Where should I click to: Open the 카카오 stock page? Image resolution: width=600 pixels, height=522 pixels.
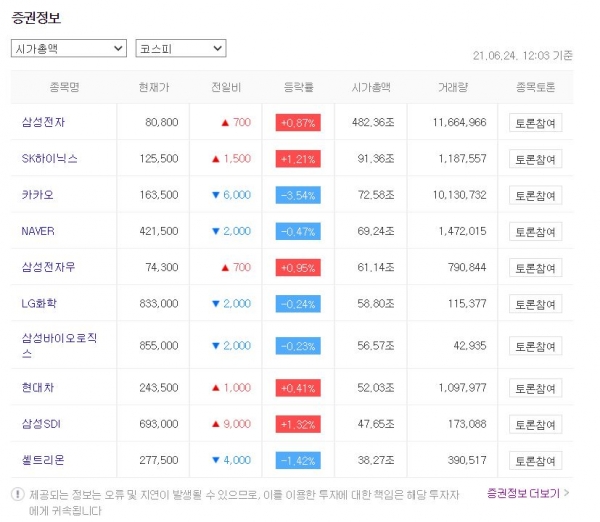(x=38, y=195)
